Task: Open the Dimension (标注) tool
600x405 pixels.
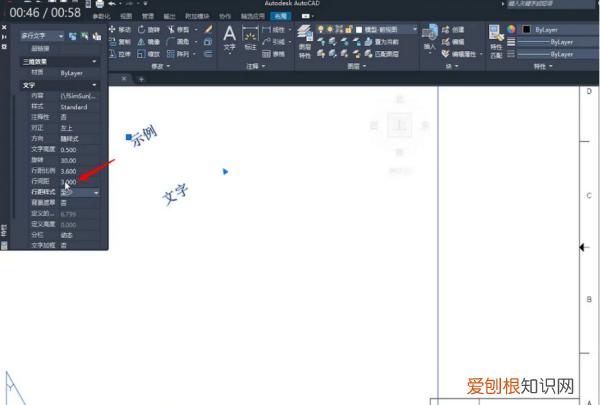Action: (250, 38)
